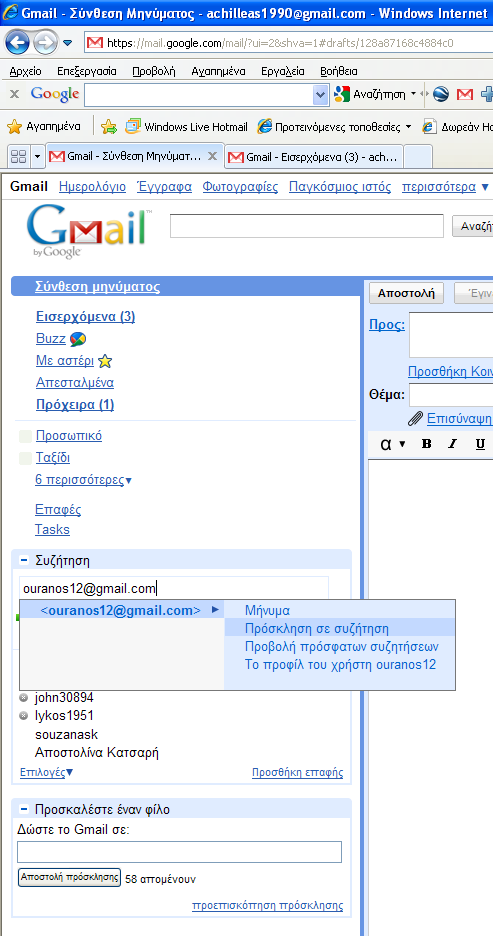Open the Προτεινόμενες τοποθεσίες favorite

334,127
